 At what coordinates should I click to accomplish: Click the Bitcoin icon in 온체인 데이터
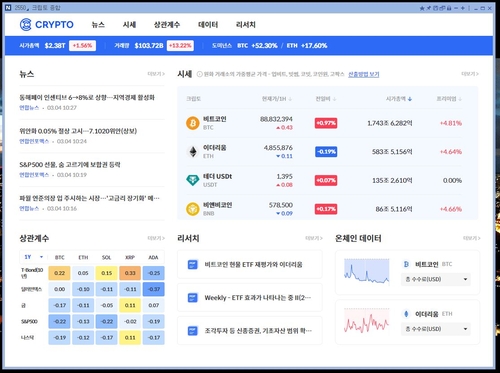(x=406, y=264)
